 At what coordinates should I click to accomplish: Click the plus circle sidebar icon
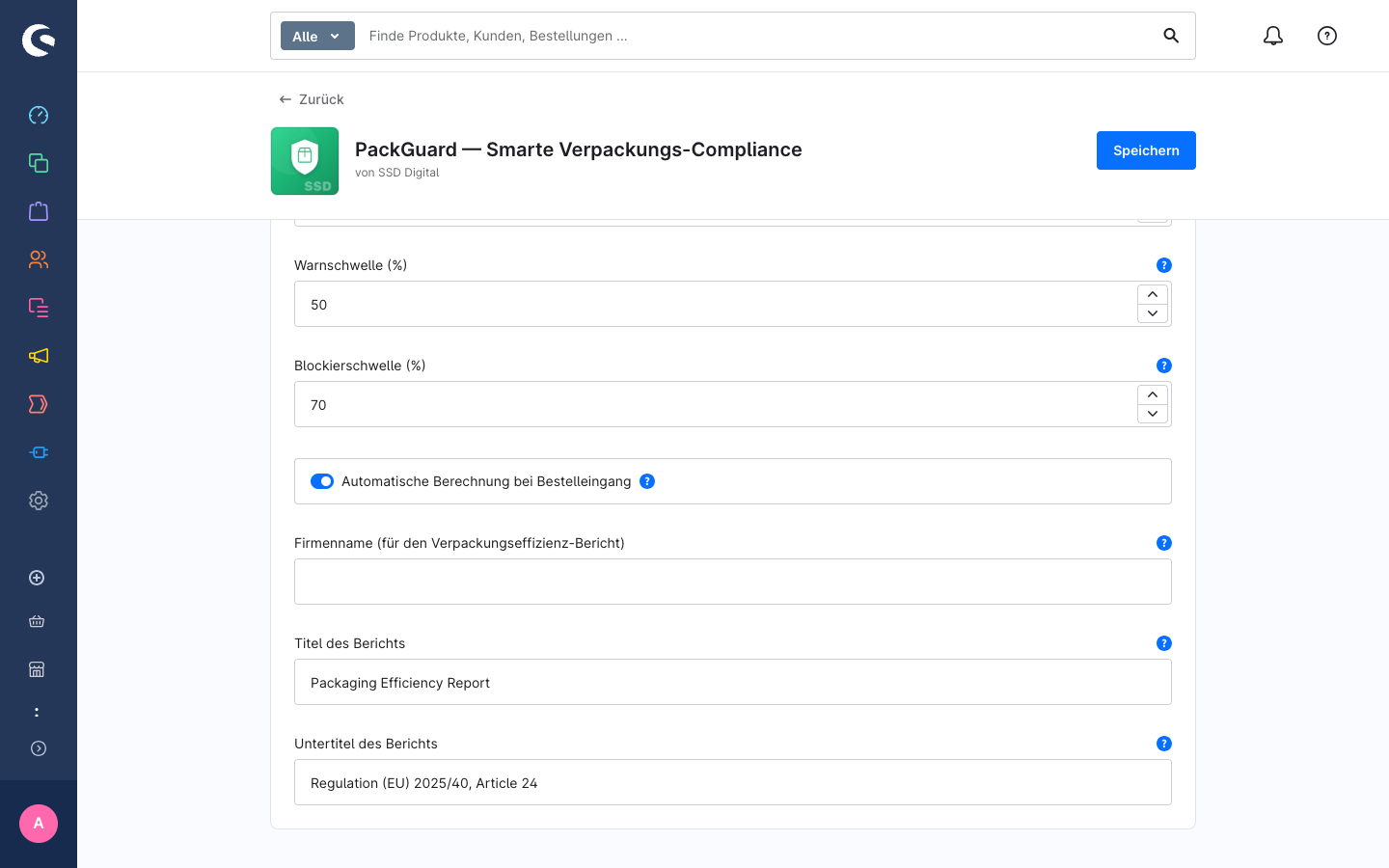tap(37, 578)
